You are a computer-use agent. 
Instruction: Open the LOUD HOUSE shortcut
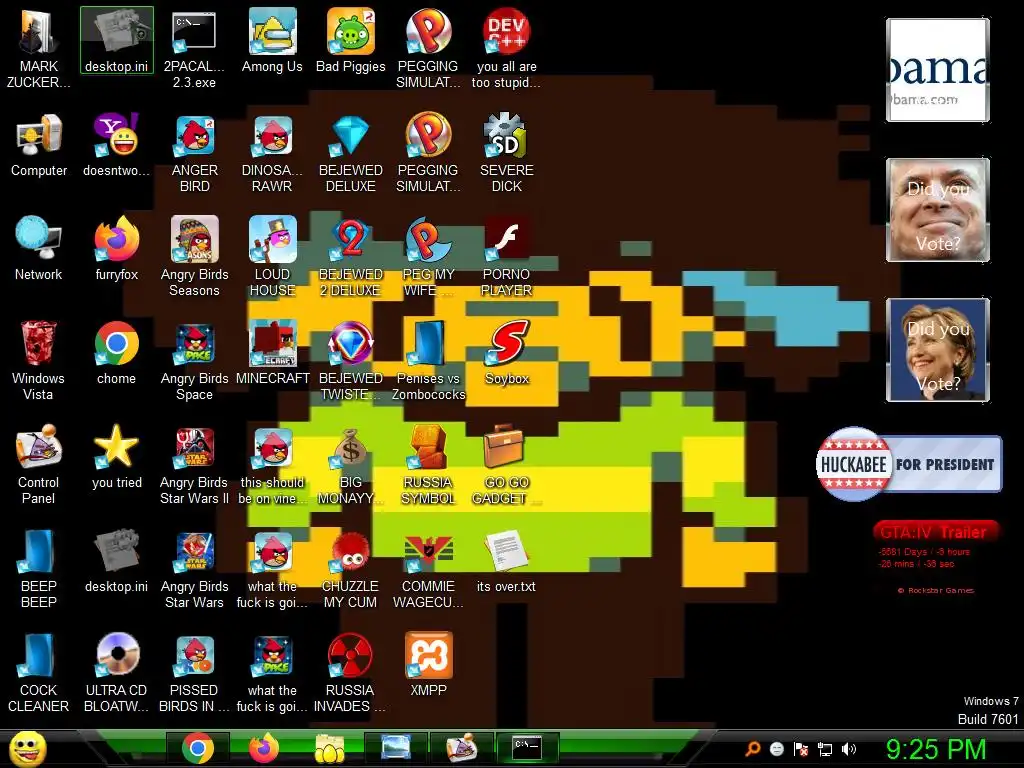[x=272, y=257]
